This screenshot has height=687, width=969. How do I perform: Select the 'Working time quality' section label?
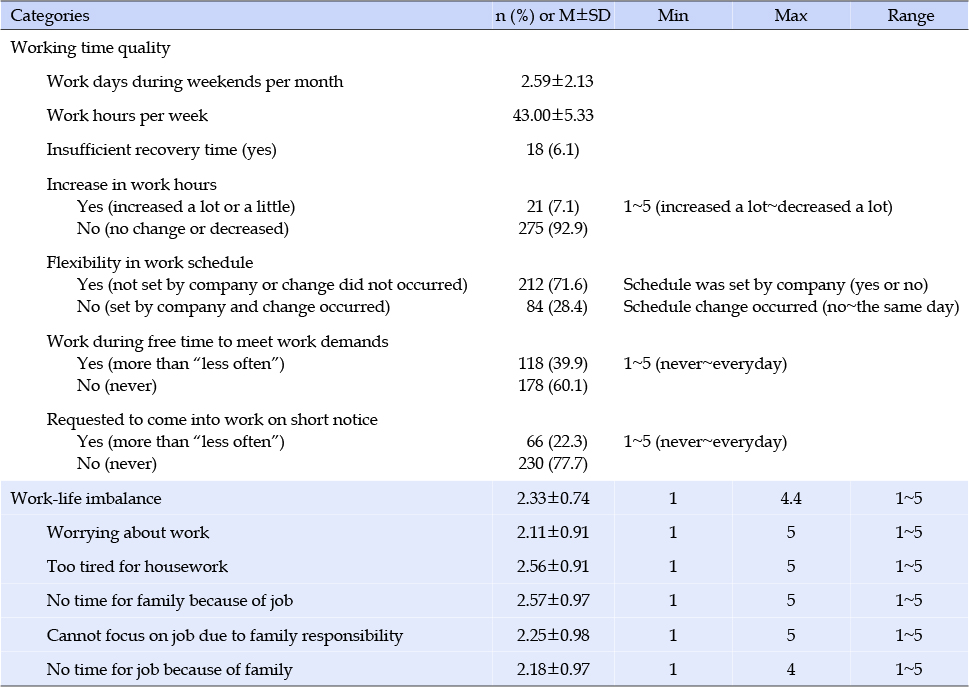click(x=90, y=48)
